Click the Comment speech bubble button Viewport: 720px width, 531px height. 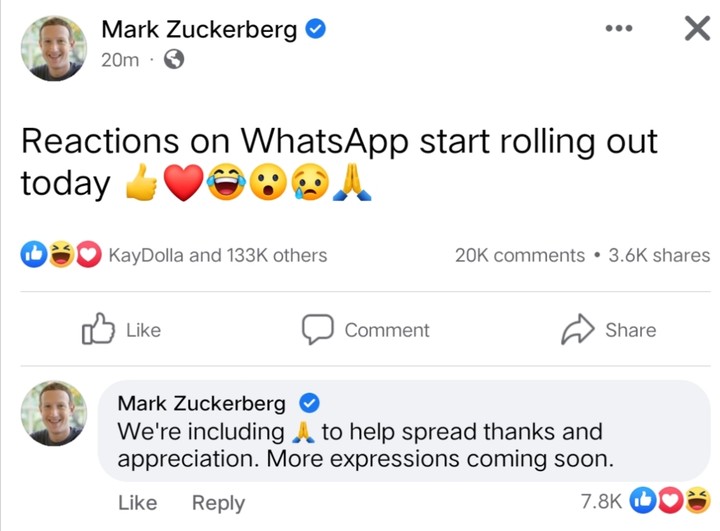(366, 329)
